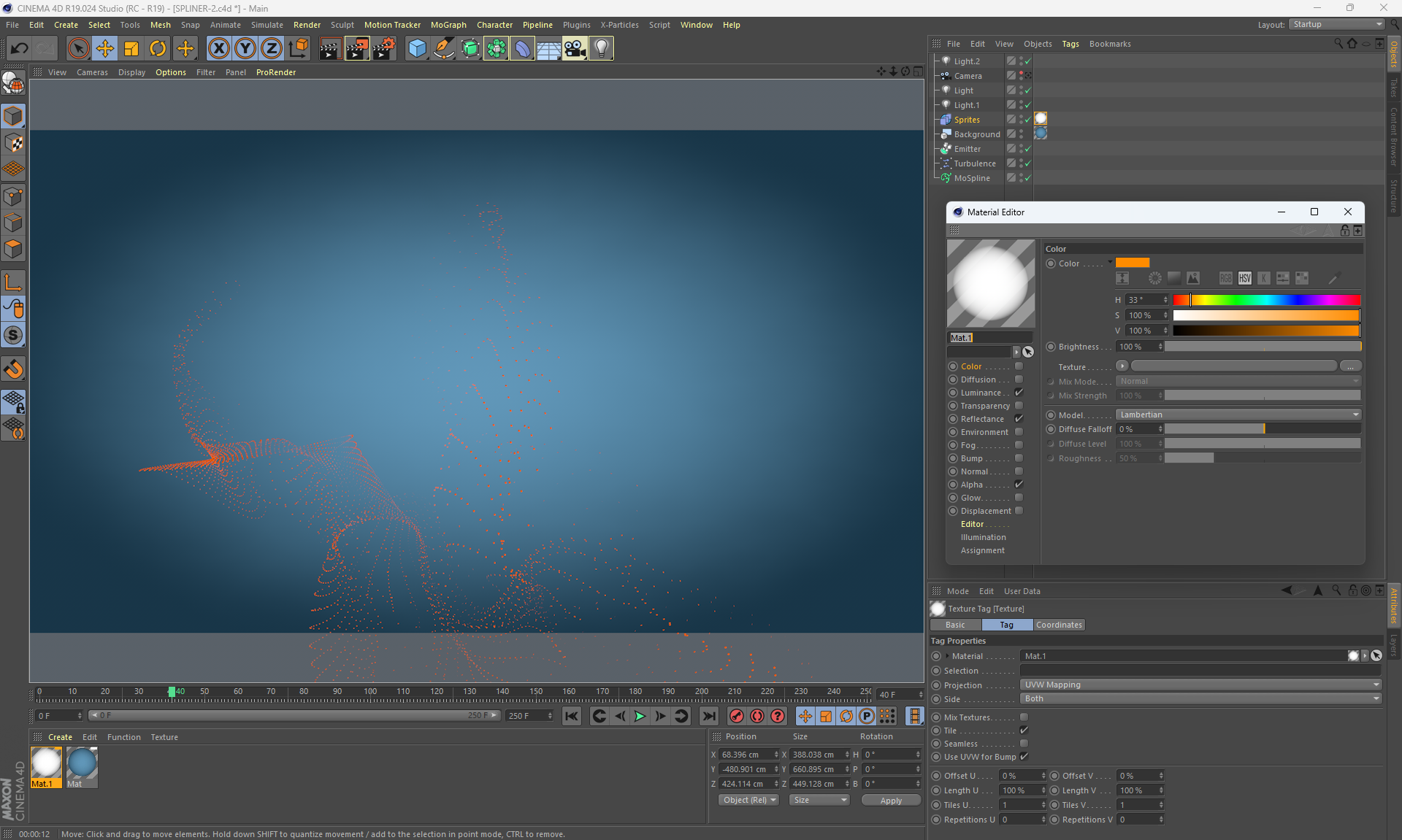The image size is (1402, 840).
Task: Add a light object from toolbar
Action: pos(600,49)
